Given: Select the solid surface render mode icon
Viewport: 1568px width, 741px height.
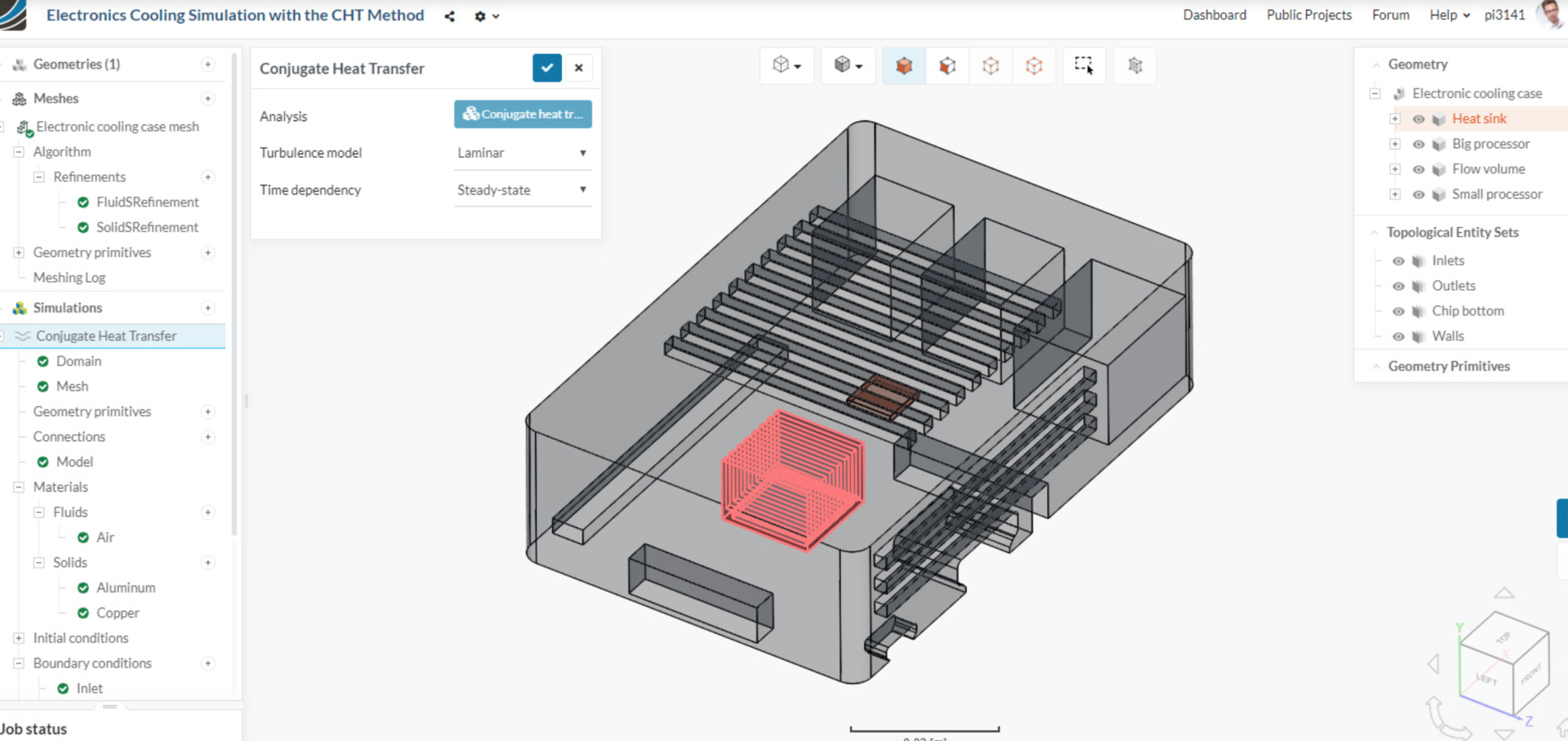Looking at the screenshot, I should [x=903, y=66].
